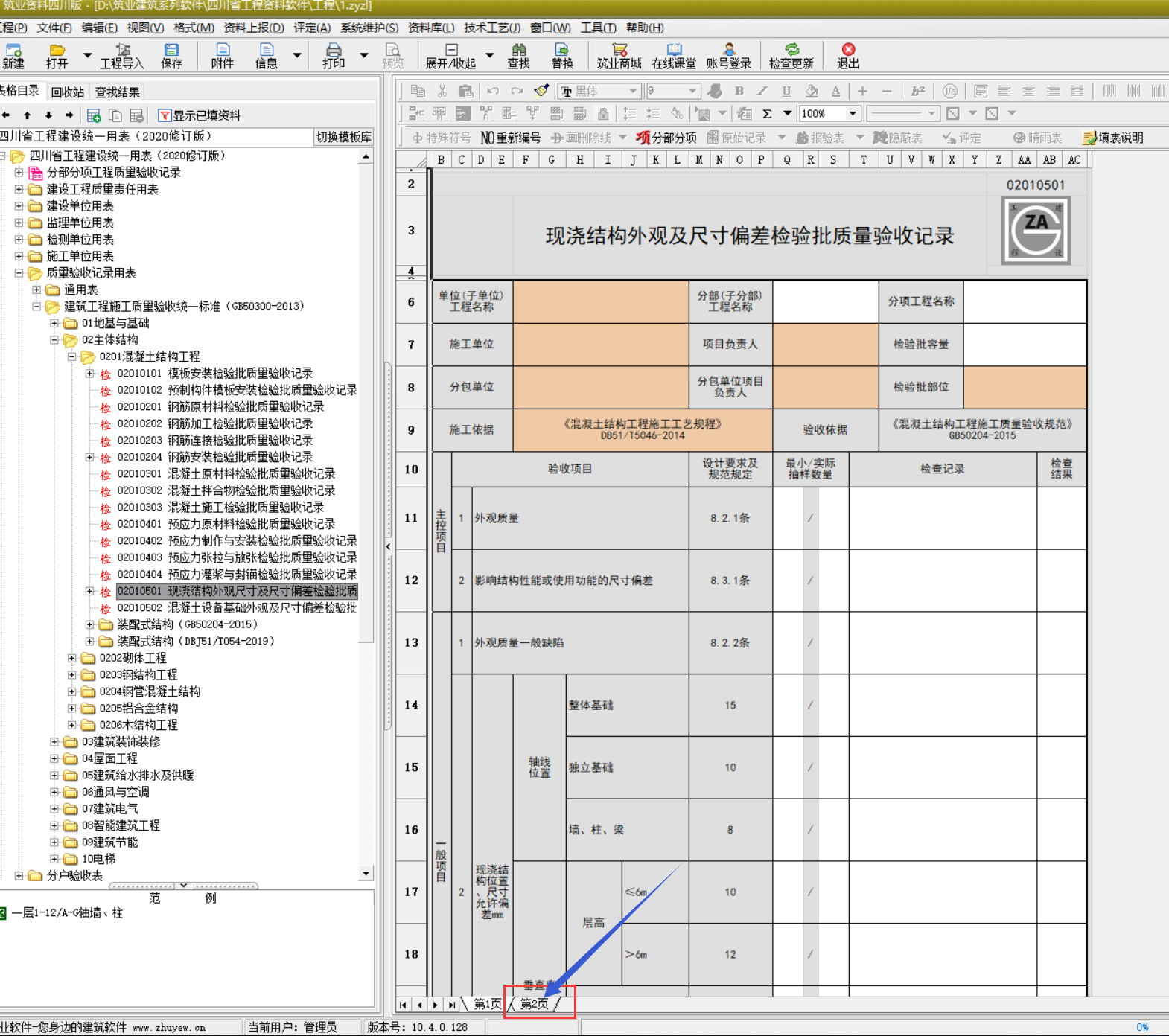Viewport: 1169px width, 1036px height.
Task: Open dropdown arrow next to 展开/收起
Action: [x=489, y=55]
